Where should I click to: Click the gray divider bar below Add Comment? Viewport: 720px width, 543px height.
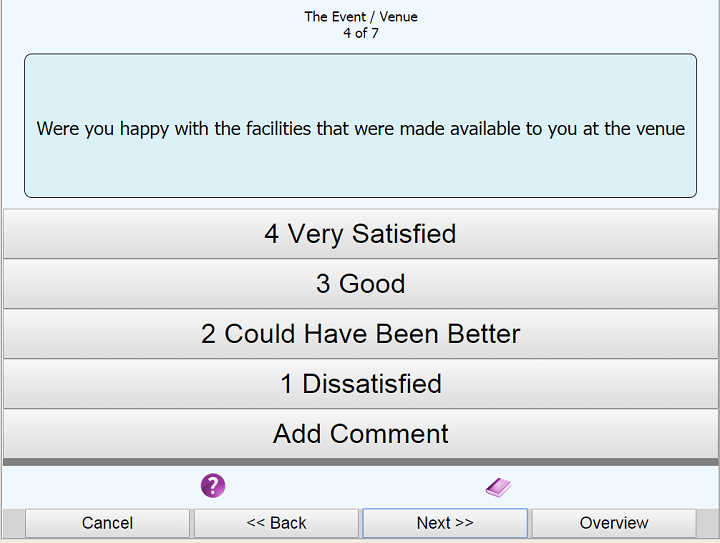tap(360, 462)
